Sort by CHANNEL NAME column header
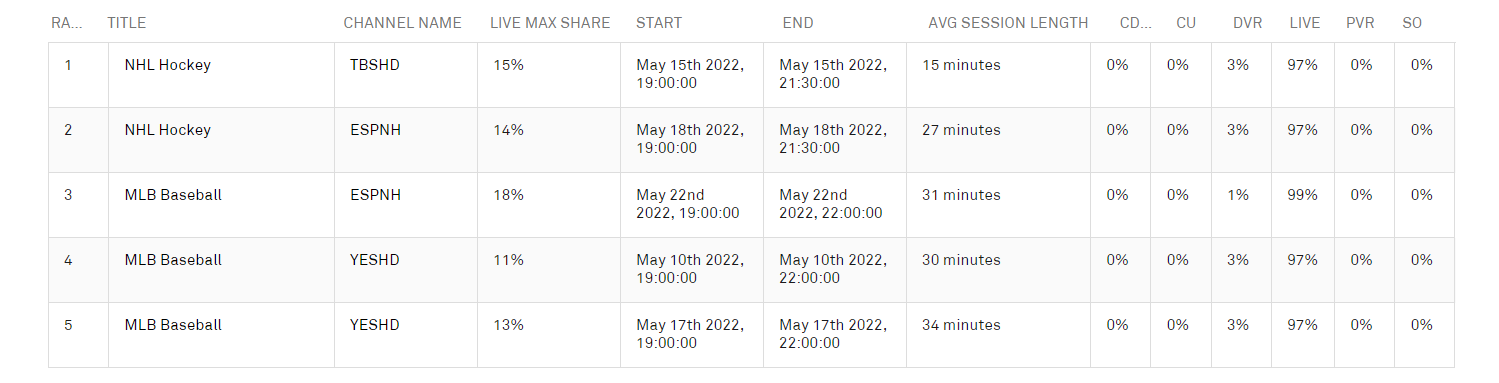The height and width of the screenshot is (383, 1499). pos(402,23)
